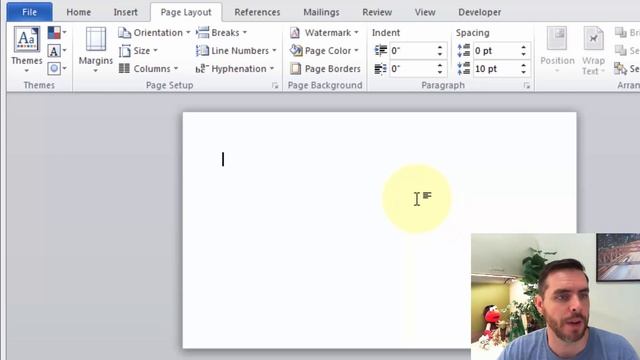This screenshot has height=360, width=640.
Task: Click the Watermark label
Action: (x=328, y=33)
